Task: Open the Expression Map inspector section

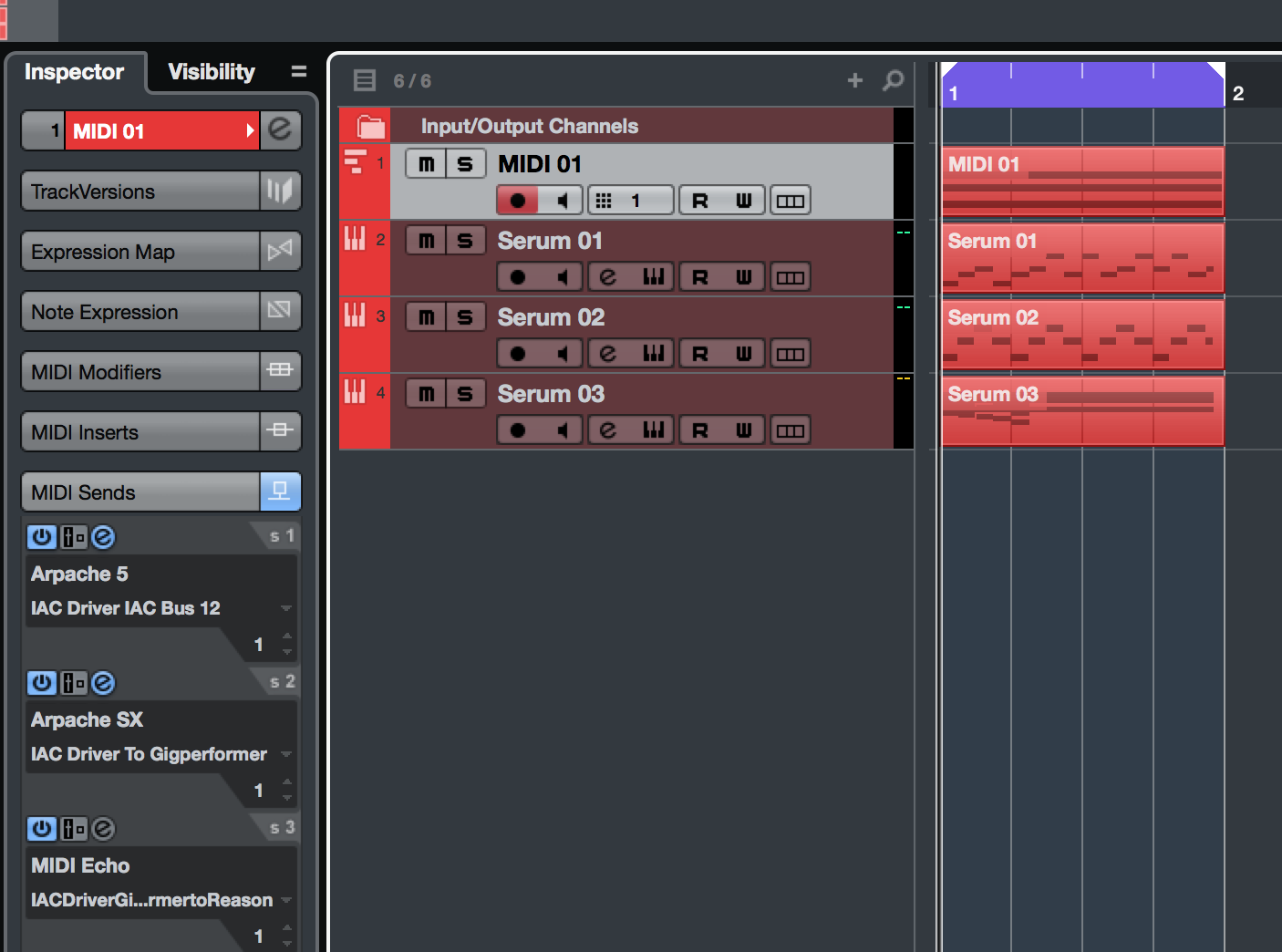Action: point(141,252)
